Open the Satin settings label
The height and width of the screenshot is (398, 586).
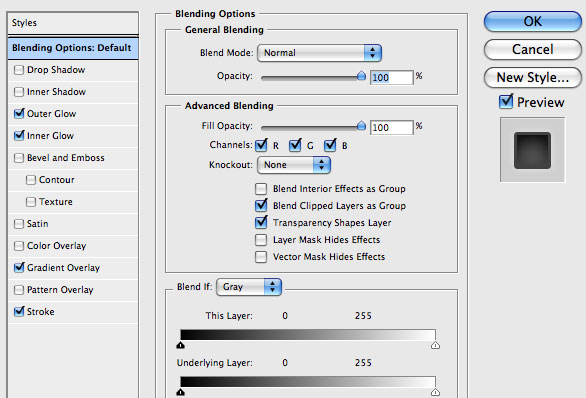pyautogui.click(x=37, y=224)
